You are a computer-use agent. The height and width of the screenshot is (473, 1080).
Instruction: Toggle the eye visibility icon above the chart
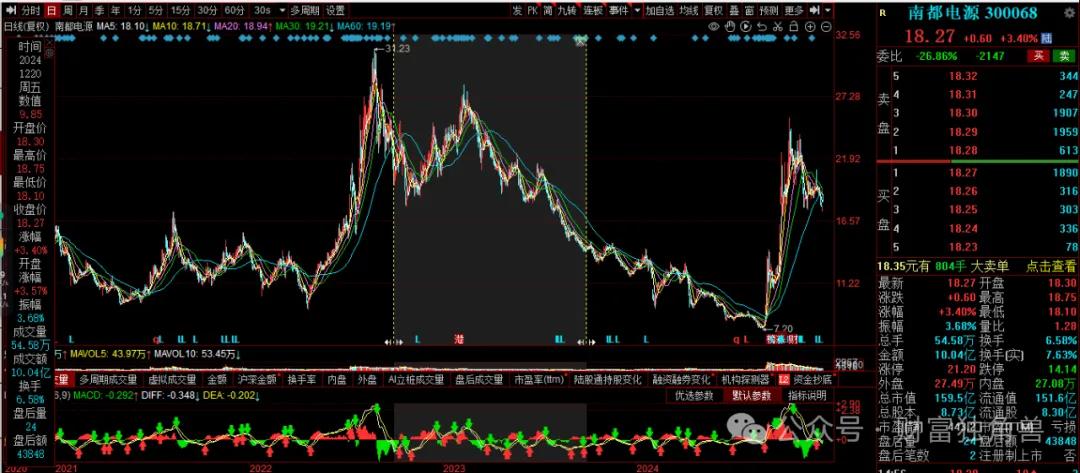point(714,27)
